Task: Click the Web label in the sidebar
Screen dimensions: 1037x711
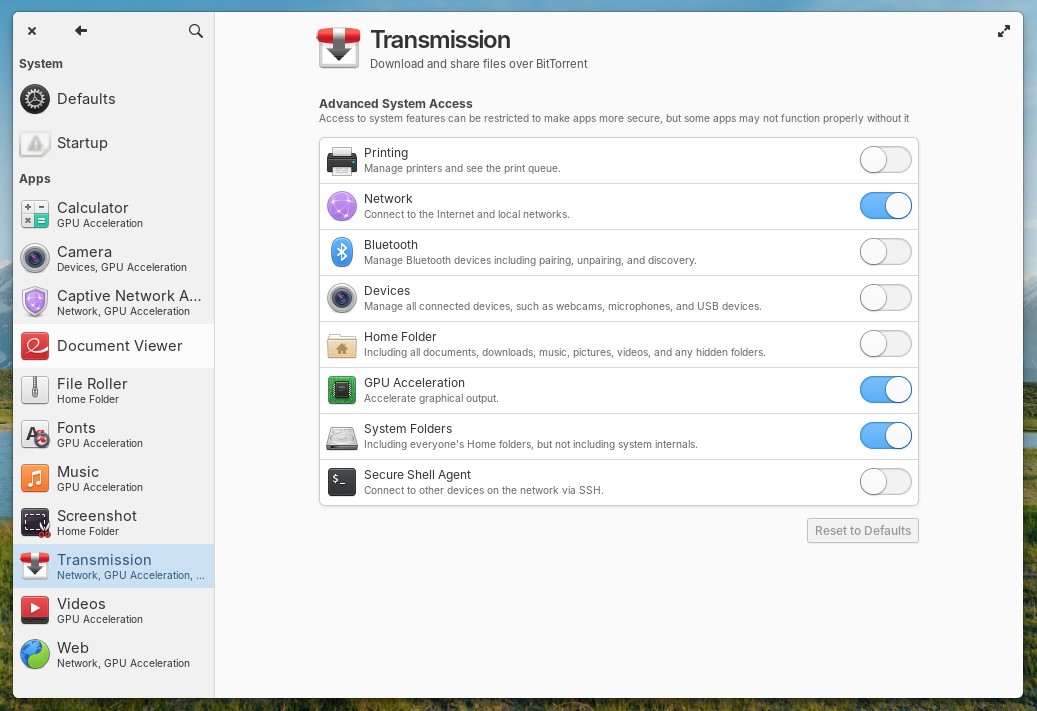Action: (x=73, y=648)
